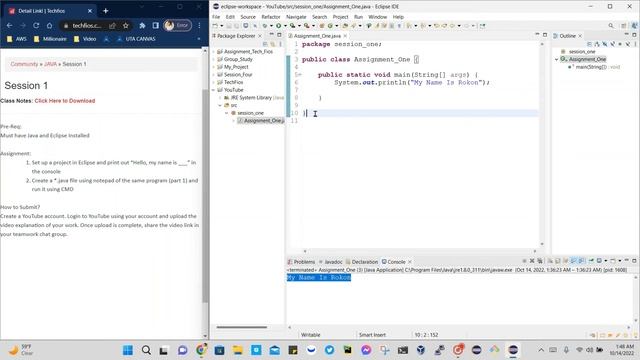
Task: Select the session_one package in Package Explorer
Action: [x=247, y=113]
